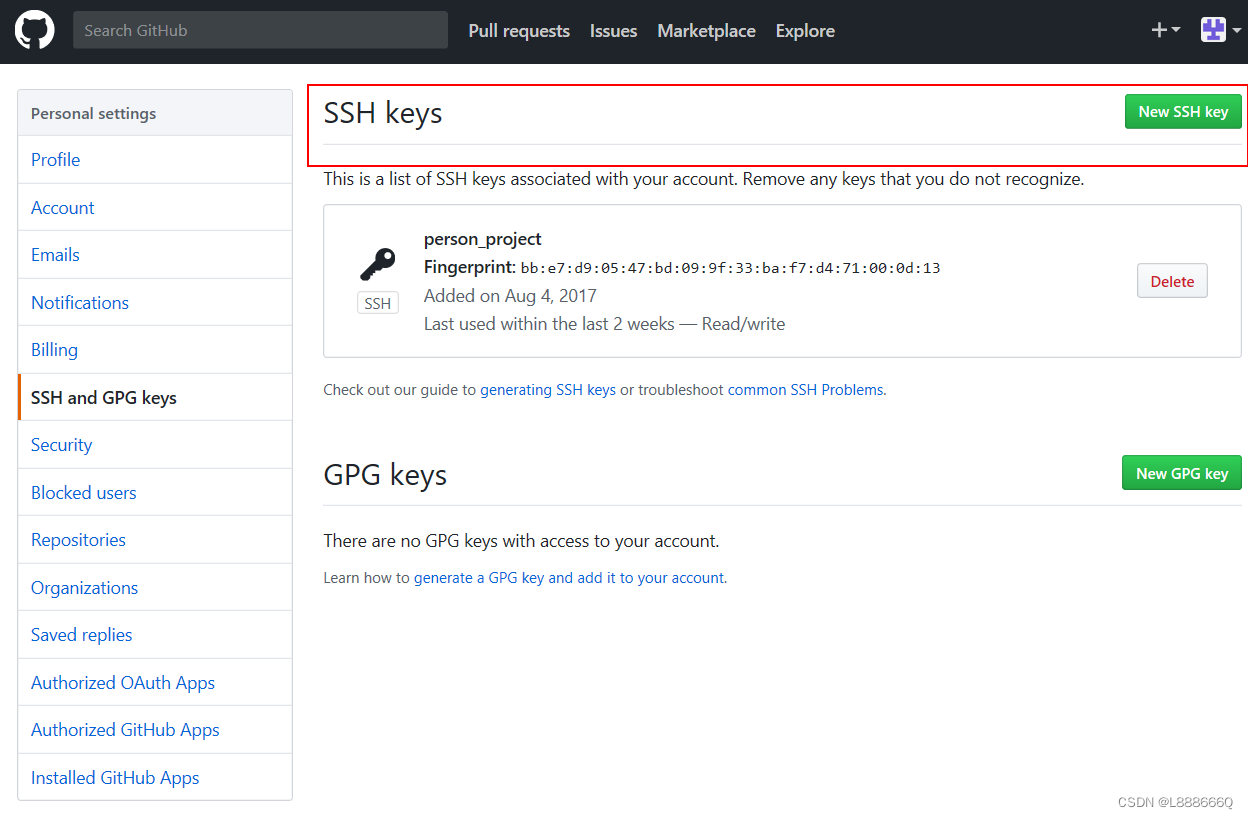Open generate a GPG key and add link
Viewport: 1248px width, 819px height.
569,578
